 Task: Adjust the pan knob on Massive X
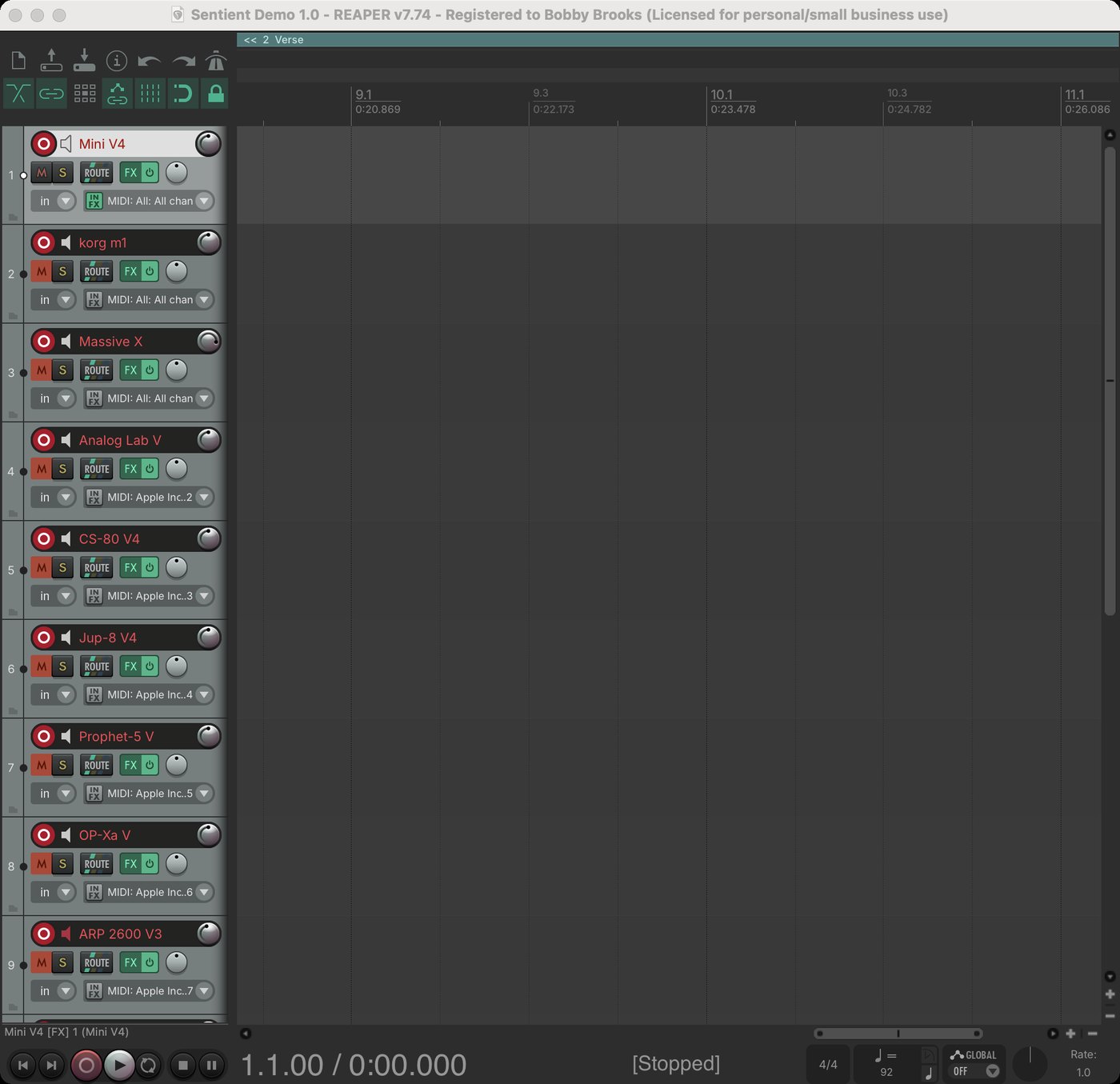pos(177,370)
